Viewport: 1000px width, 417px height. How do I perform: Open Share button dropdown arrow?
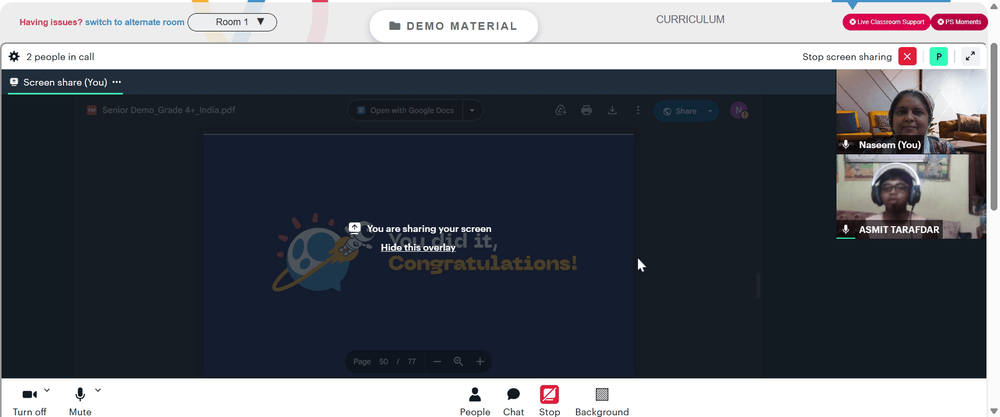[x=710, y=111]
